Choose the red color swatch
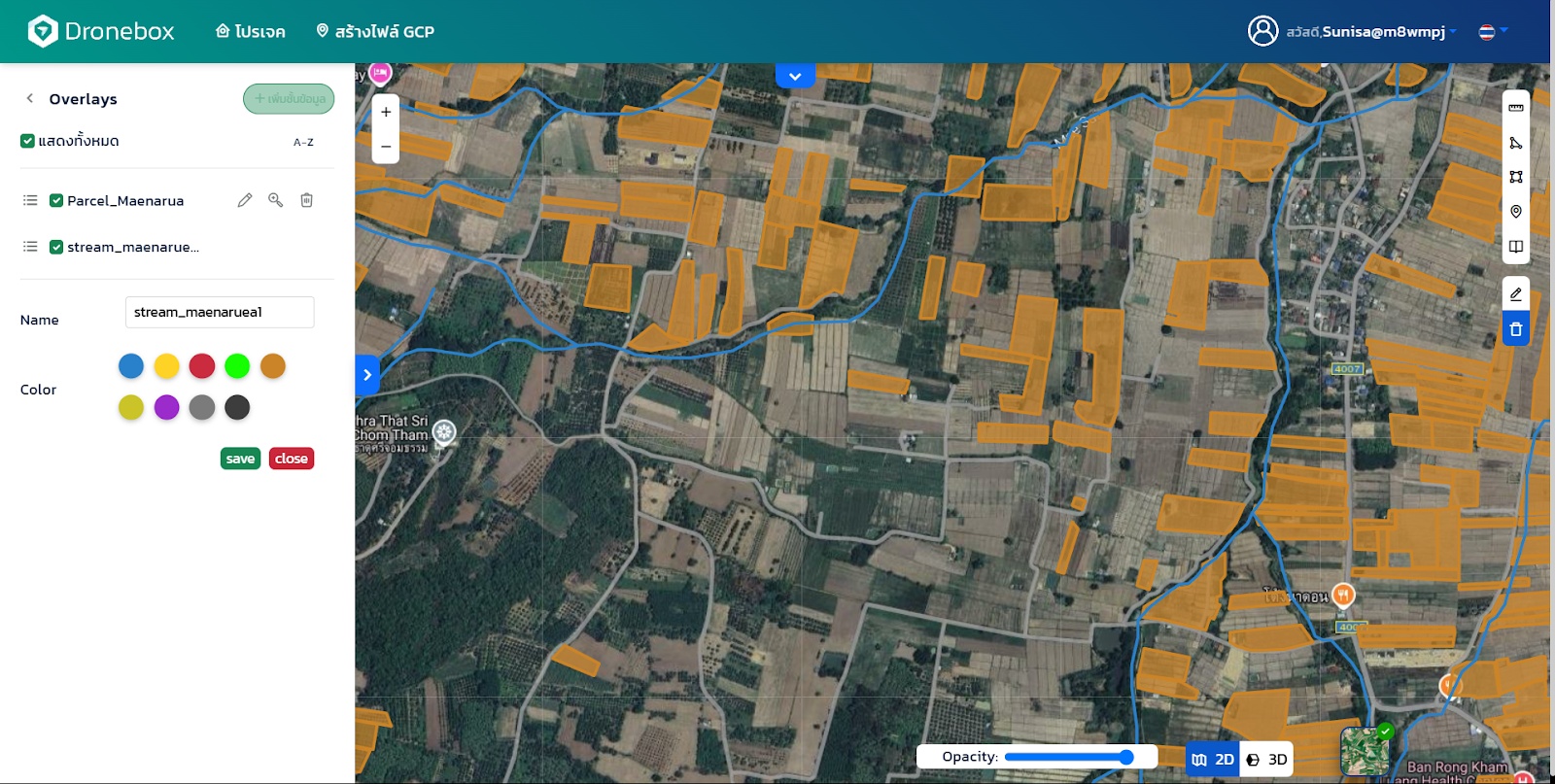Viewport: 1555px width, 784px height. pyautogui.click(x=202, y=365)
